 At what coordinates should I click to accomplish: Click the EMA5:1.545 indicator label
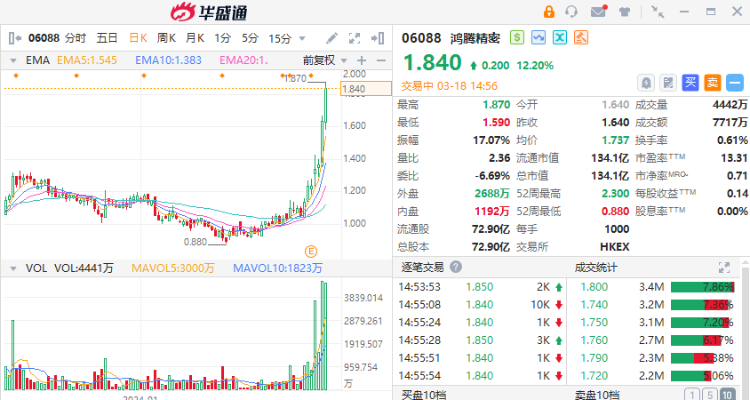pos(87,60)
